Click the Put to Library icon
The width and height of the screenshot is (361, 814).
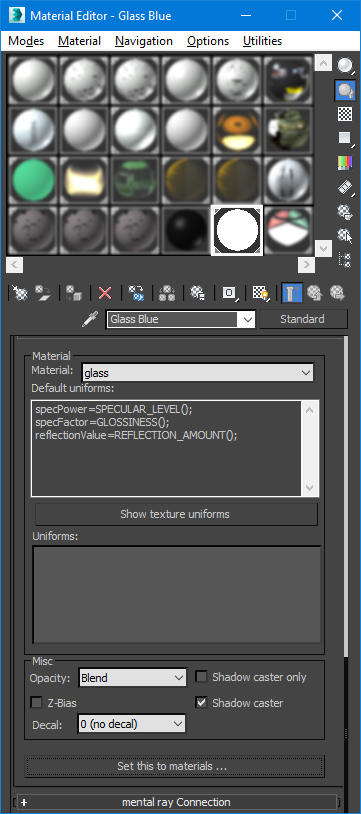click(197, 293)
